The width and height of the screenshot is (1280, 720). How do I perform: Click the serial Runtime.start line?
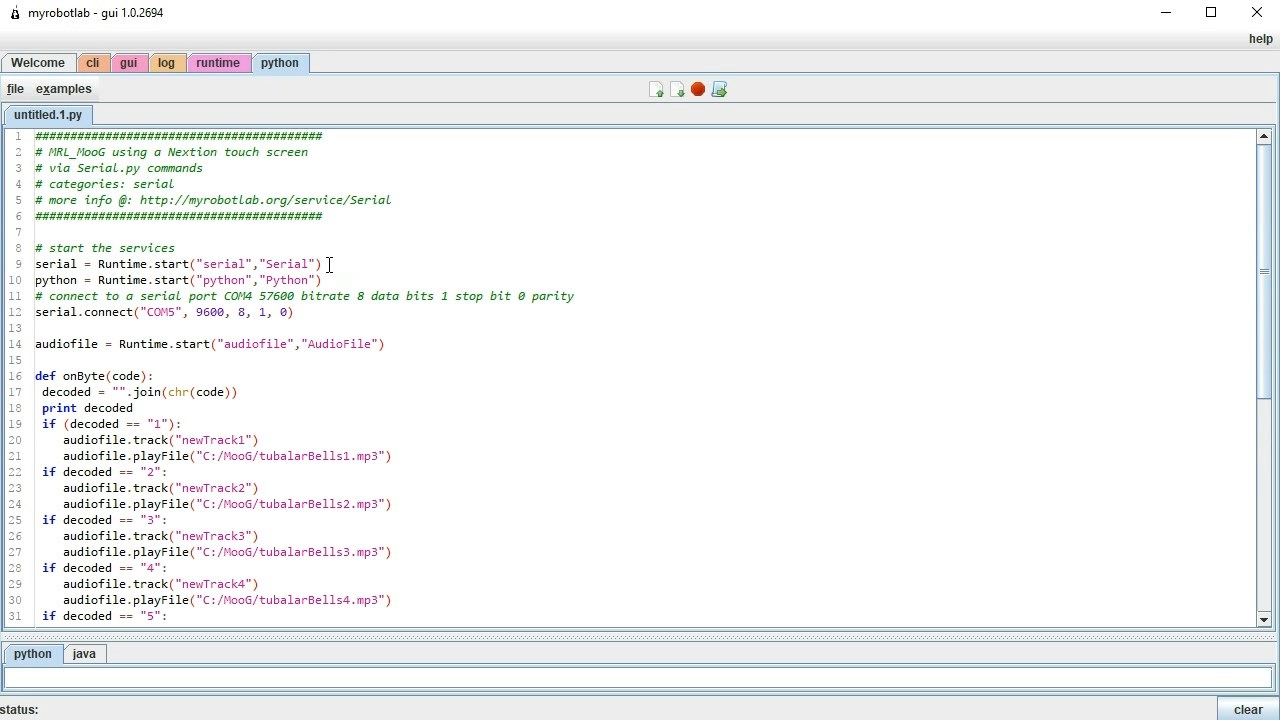tap(178, 264)
